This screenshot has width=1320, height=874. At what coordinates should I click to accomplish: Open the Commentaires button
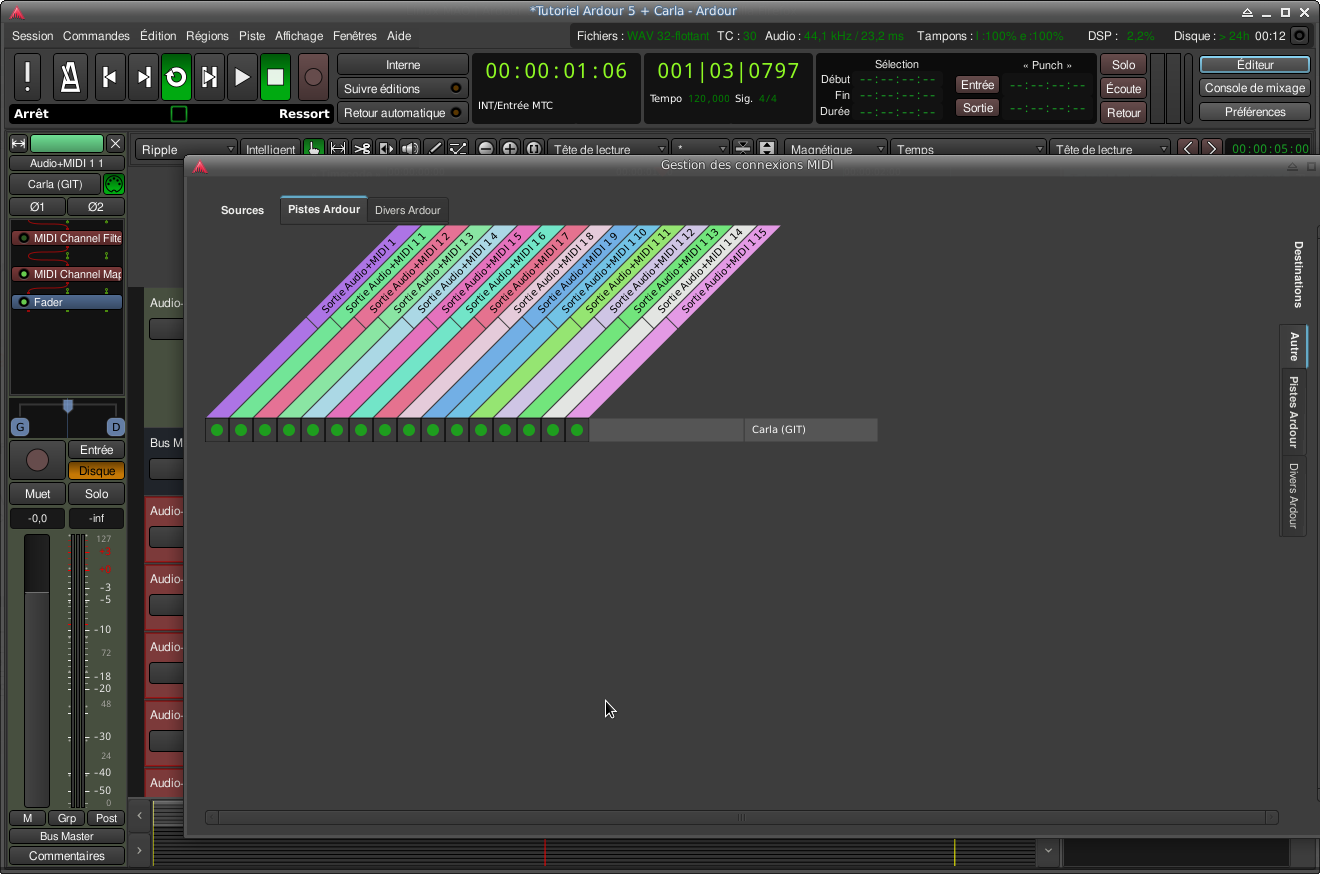pos(67,856)
